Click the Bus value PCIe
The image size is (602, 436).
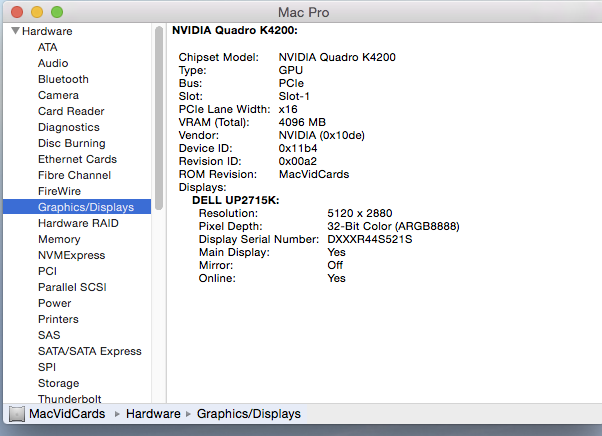tap(291, 83)
